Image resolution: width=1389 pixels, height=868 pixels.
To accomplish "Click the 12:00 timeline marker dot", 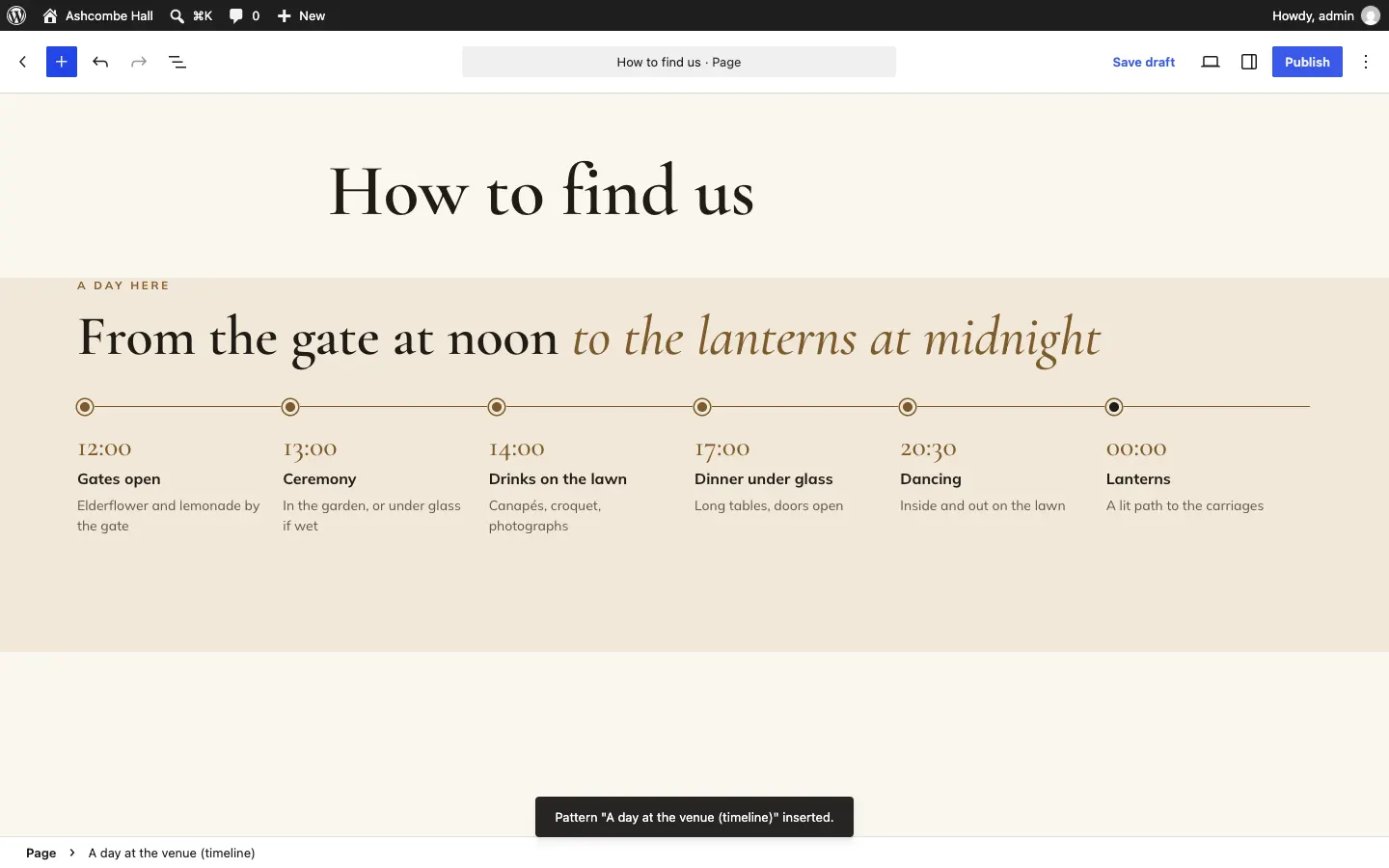I will pyautogui.click(x=85, y=407).
